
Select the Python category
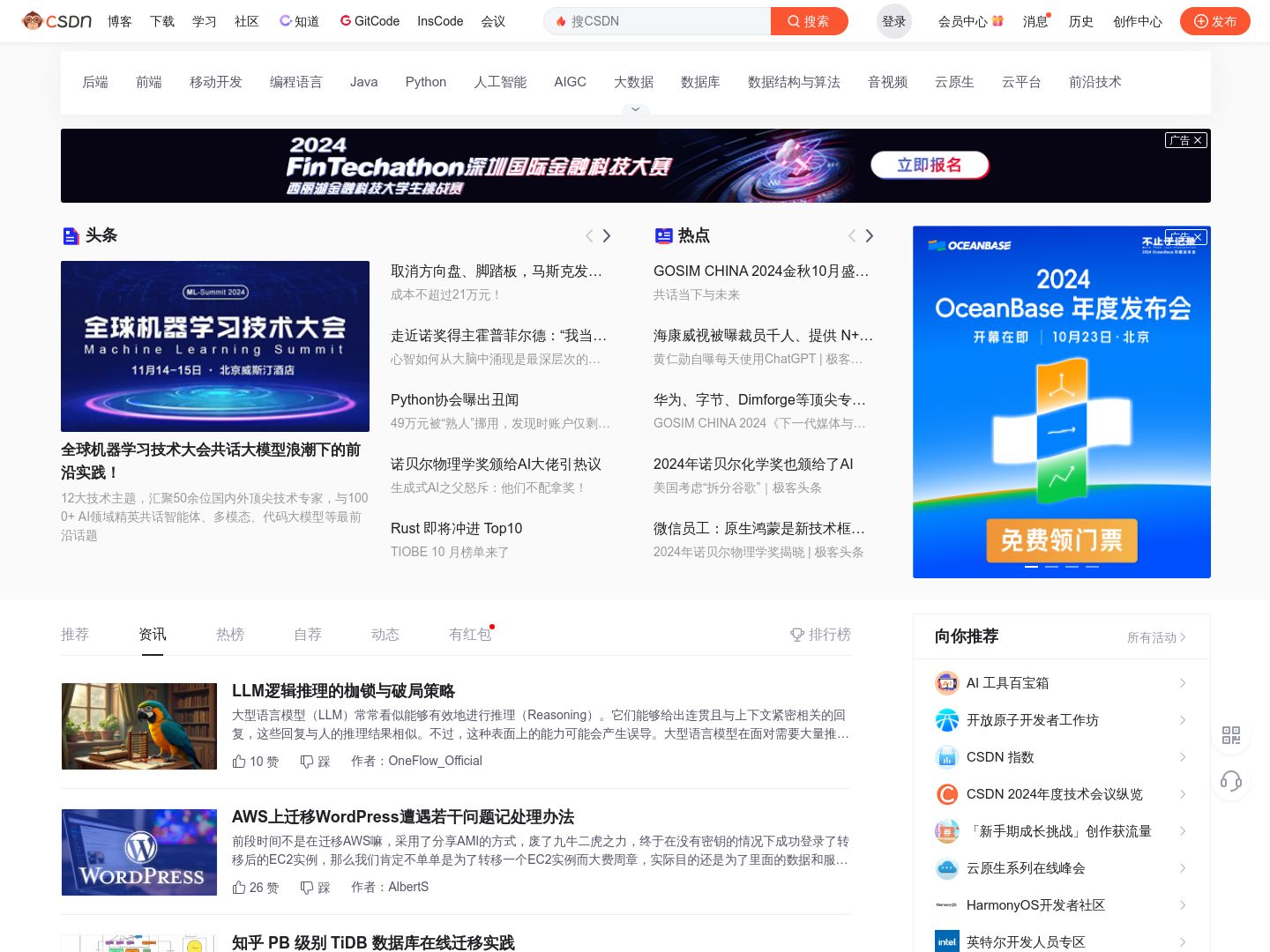pyautogui.click(x=426, y=82)
